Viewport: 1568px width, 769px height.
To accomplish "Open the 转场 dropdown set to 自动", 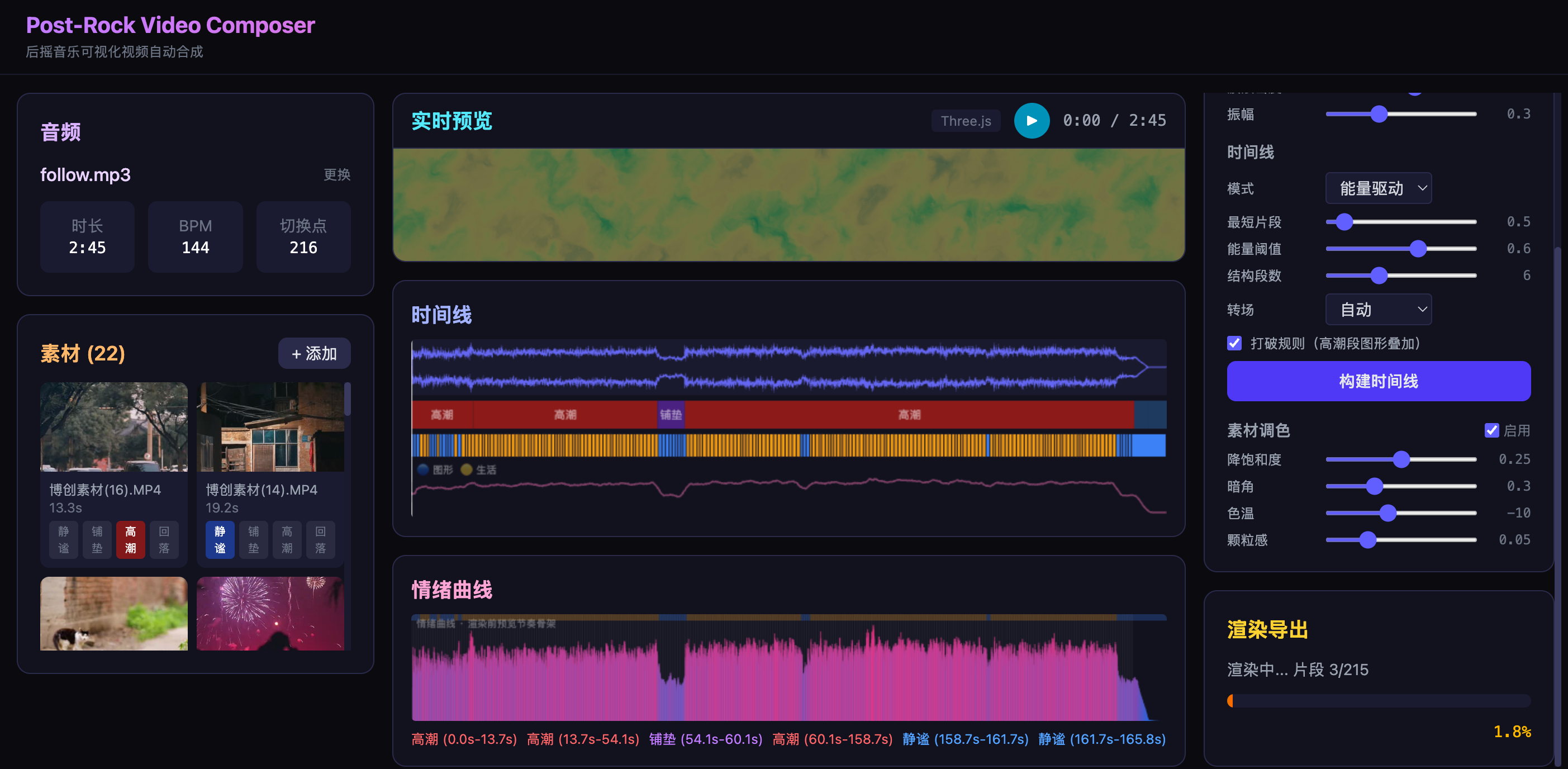I will click(1378, 309).
